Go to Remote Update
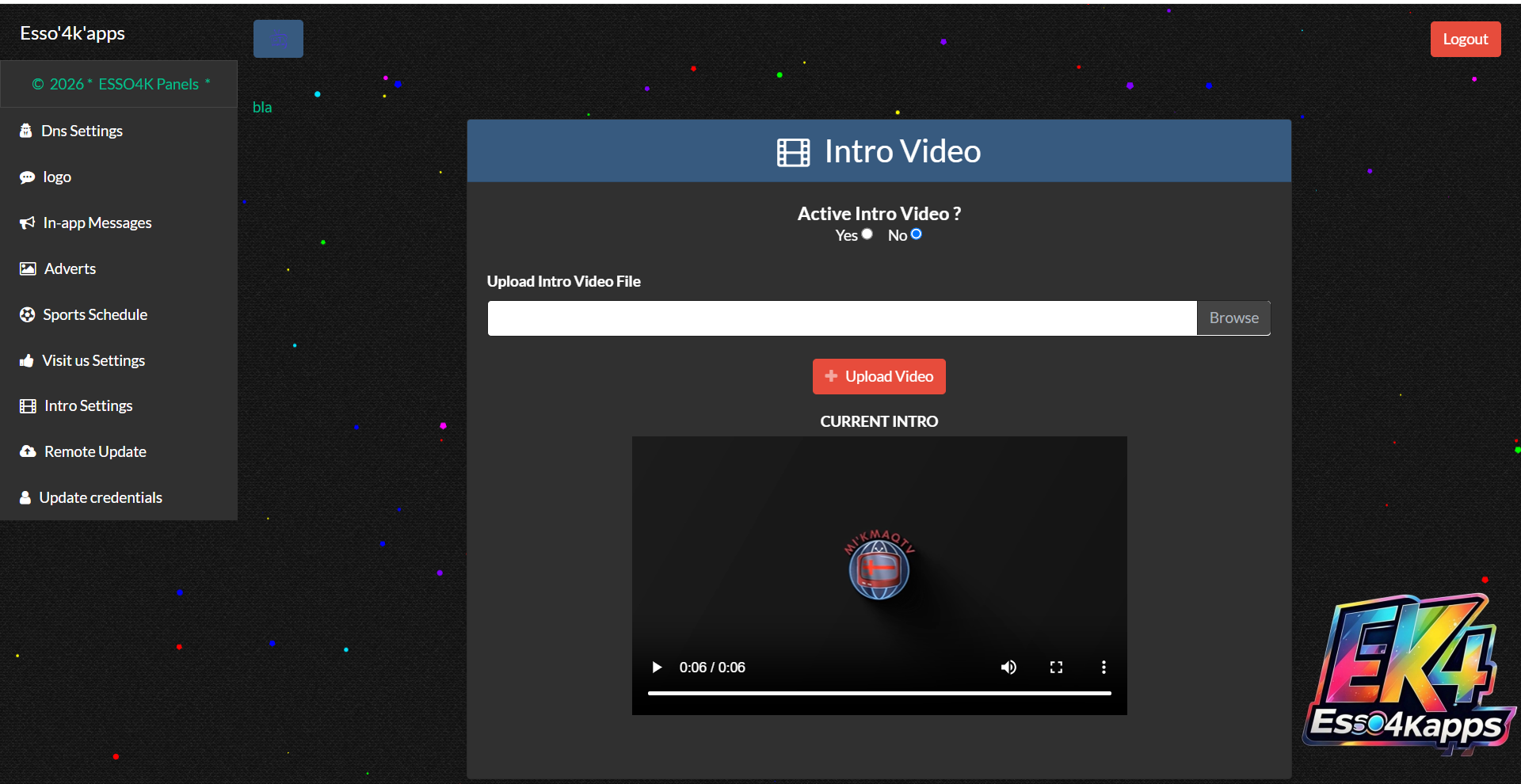Viewport: 1521px width, 784px height. 119,451
